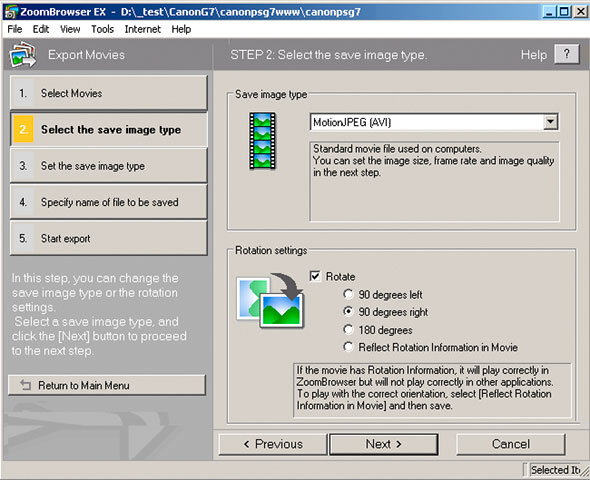
Task: Click the film strip movie type icon
Action: 262,141
